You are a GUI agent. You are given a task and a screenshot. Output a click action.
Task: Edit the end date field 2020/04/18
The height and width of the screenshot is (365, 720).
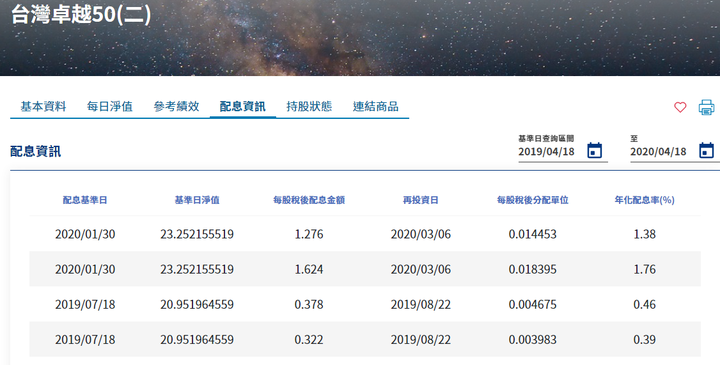click(x=658, y=152)
